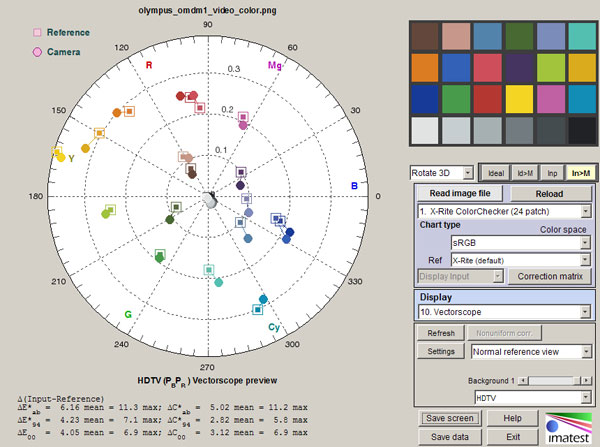Click the Background slider left arrow
Viewport: 600px width, 447px height.
coord(523,381)
